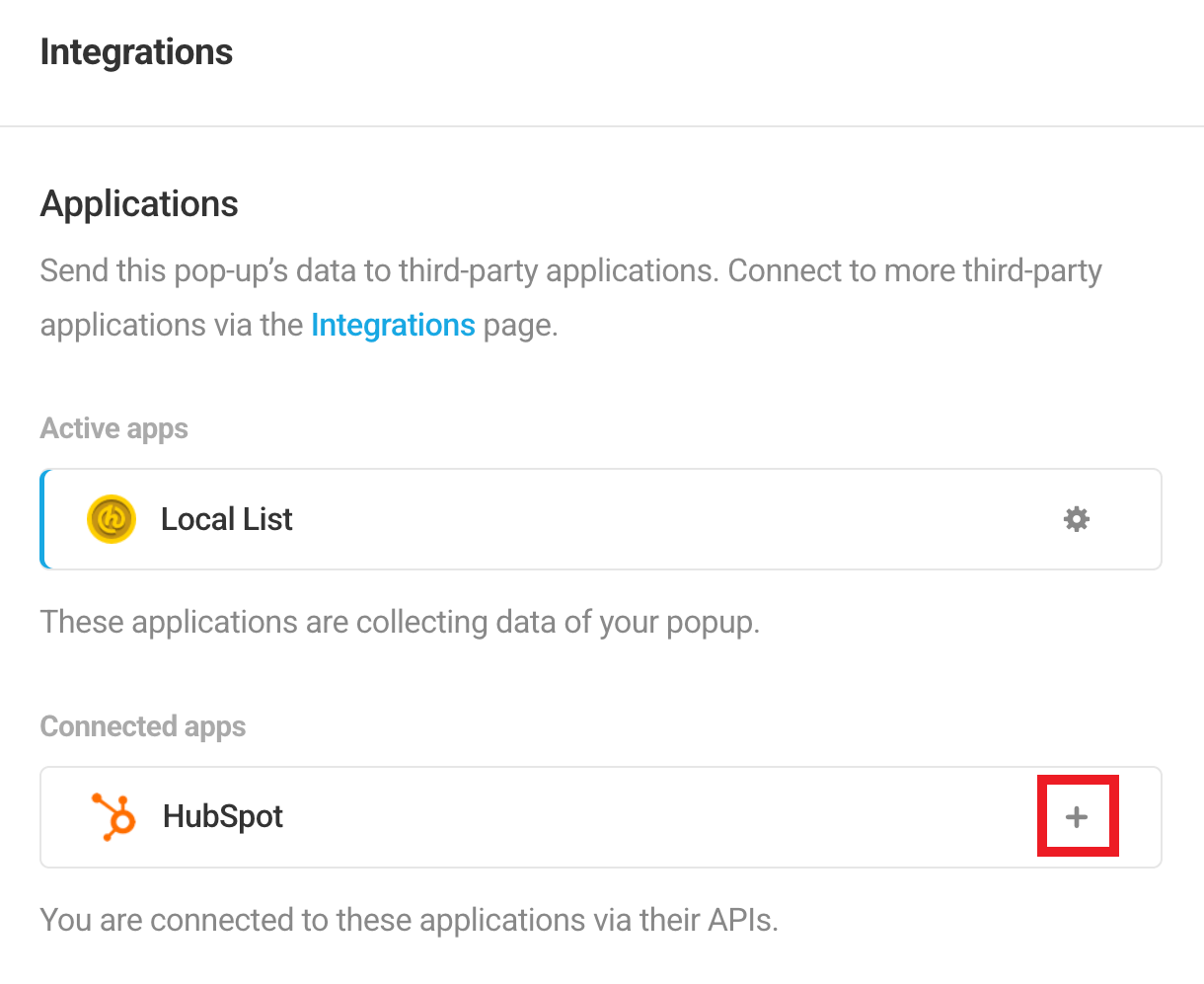Click 'These applications are collecting data' text

click(400, 623)
